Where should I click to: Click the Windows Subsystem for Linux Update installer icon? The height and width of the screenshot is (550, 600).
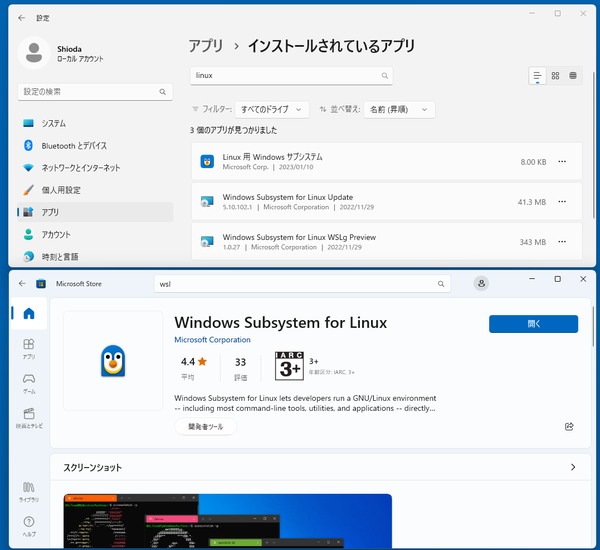coord(207,202)
